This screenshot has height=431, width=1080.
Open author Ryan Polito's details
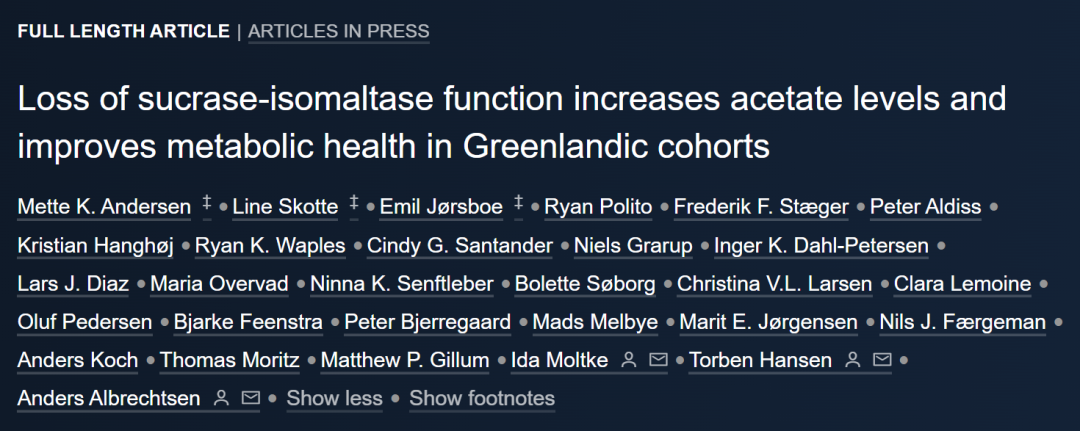[598, 207]
